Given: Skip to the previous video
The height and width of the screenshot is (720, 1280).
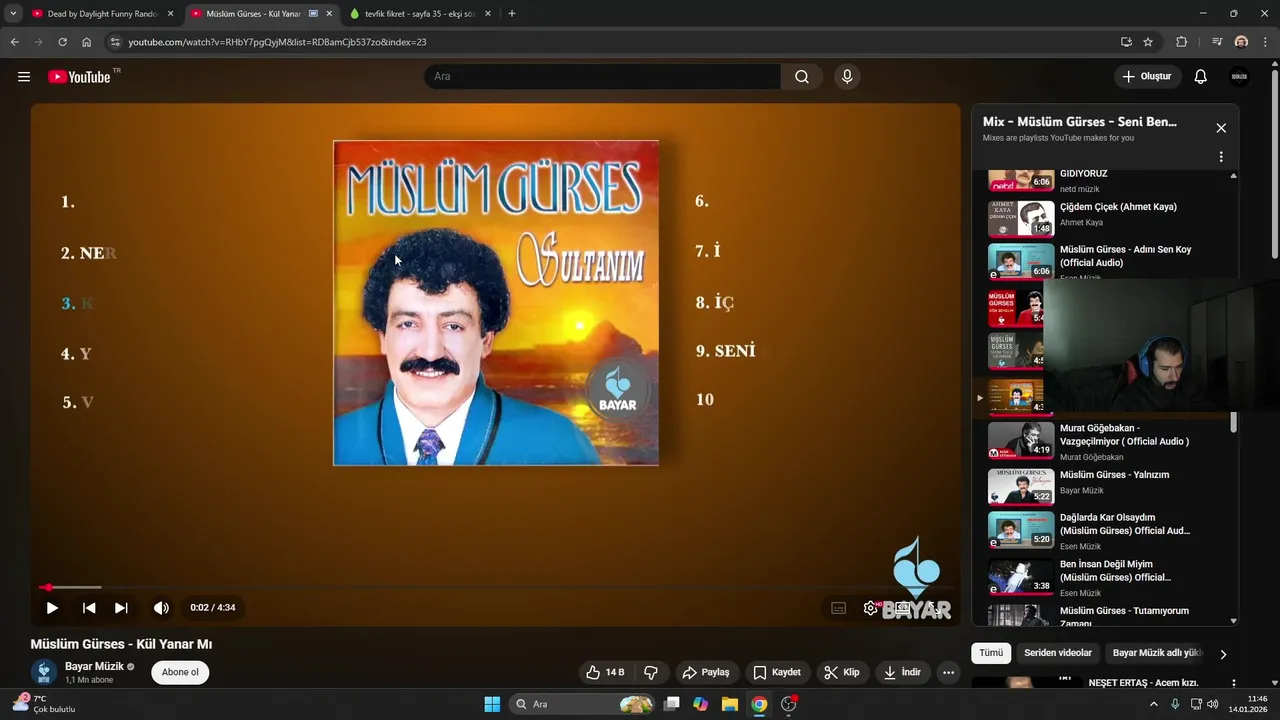Looking at the screenshot, I should [89, 607].
